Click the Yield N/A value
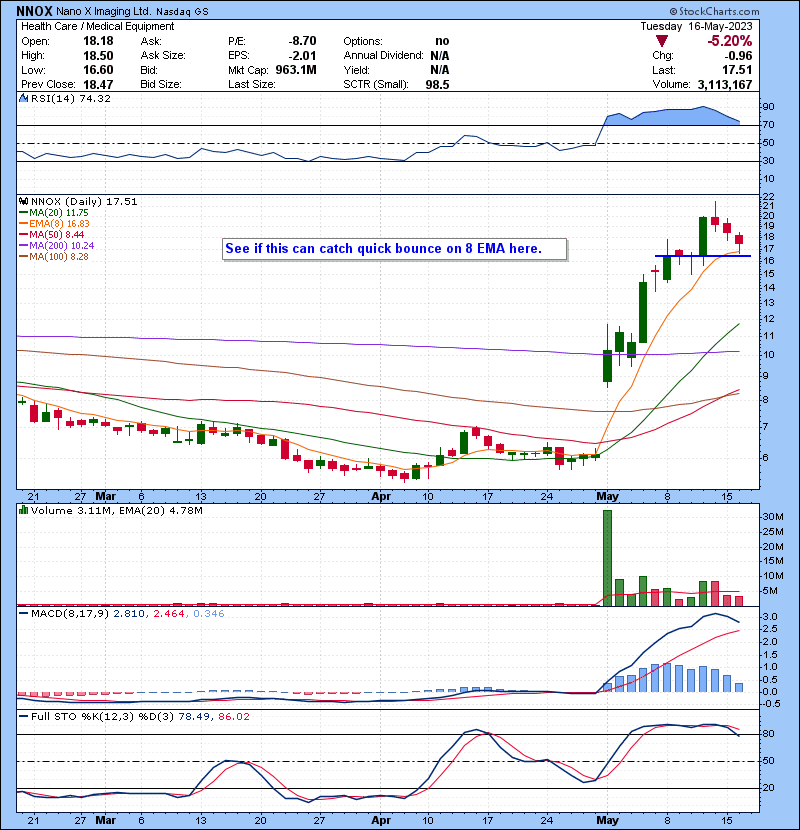This screenshot has width=800, height=830. click(x=440, y=70)
